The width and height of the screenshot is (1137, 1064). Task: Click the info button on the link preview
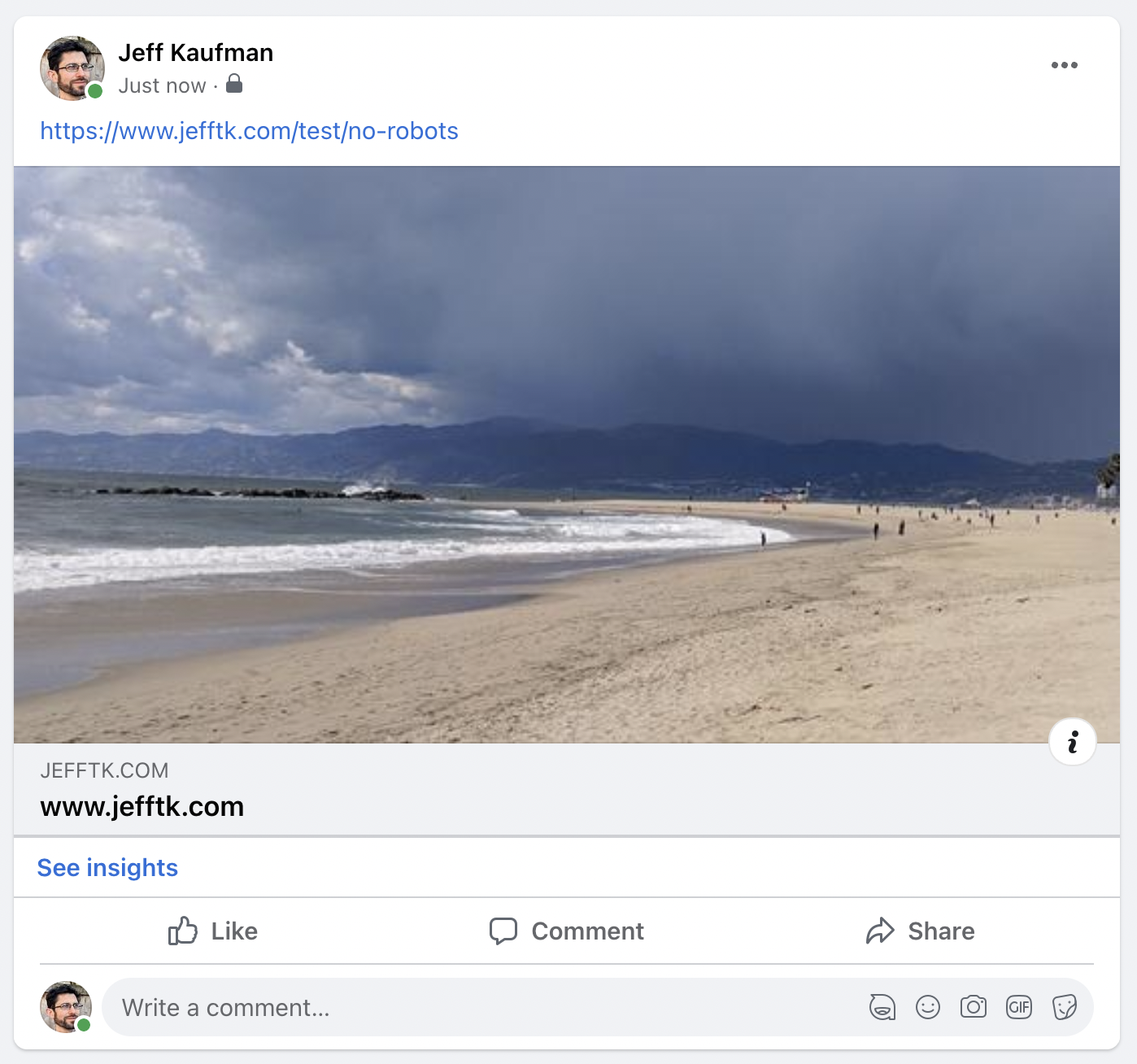point(1073,741)
